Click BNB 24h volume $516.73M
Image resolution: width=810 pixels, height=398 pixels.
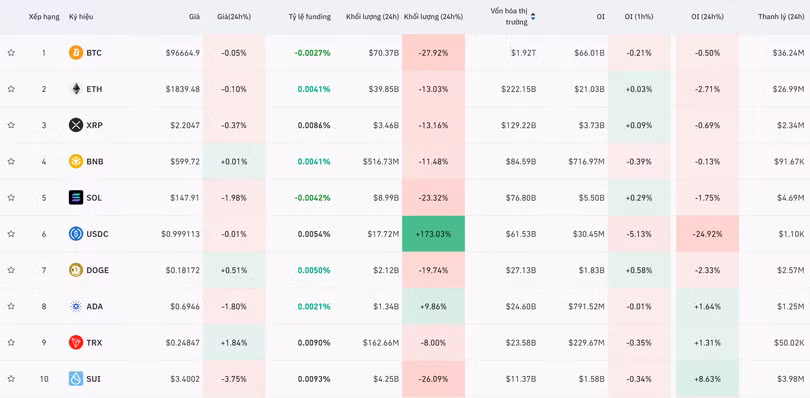click(x=381, y=161)
